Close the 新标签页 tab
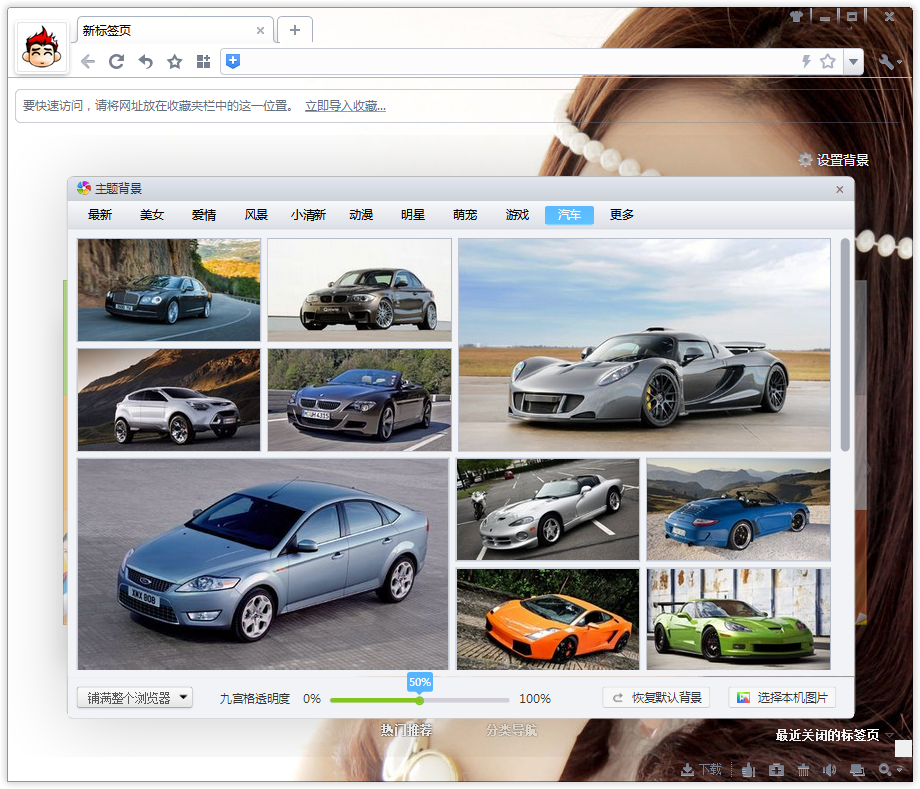The width and height of the screenshot is (920, 789). tap(261, 31)
